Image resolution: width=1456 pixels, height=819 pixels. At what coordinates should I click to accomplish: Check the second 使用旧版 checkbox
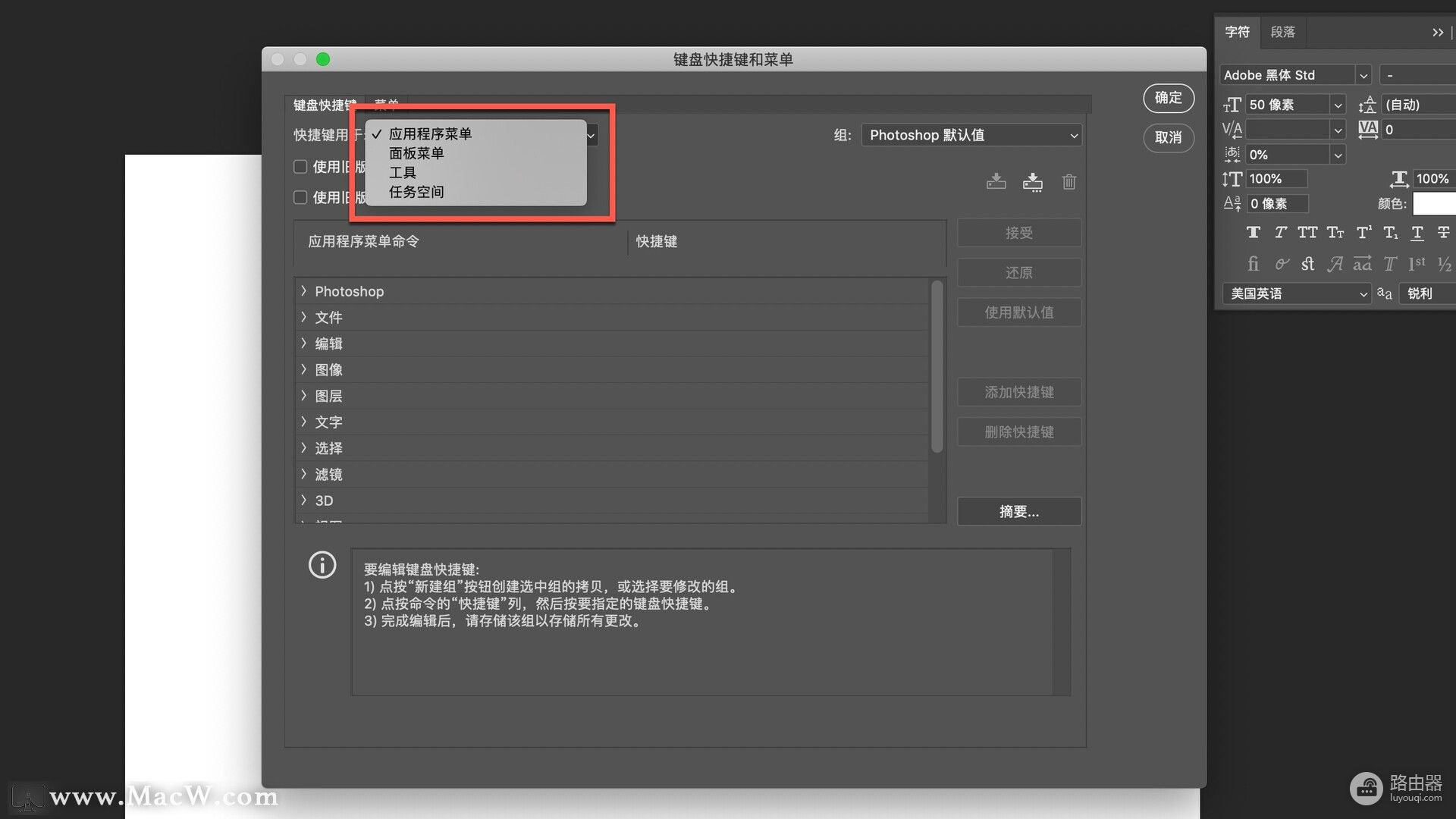300,197
